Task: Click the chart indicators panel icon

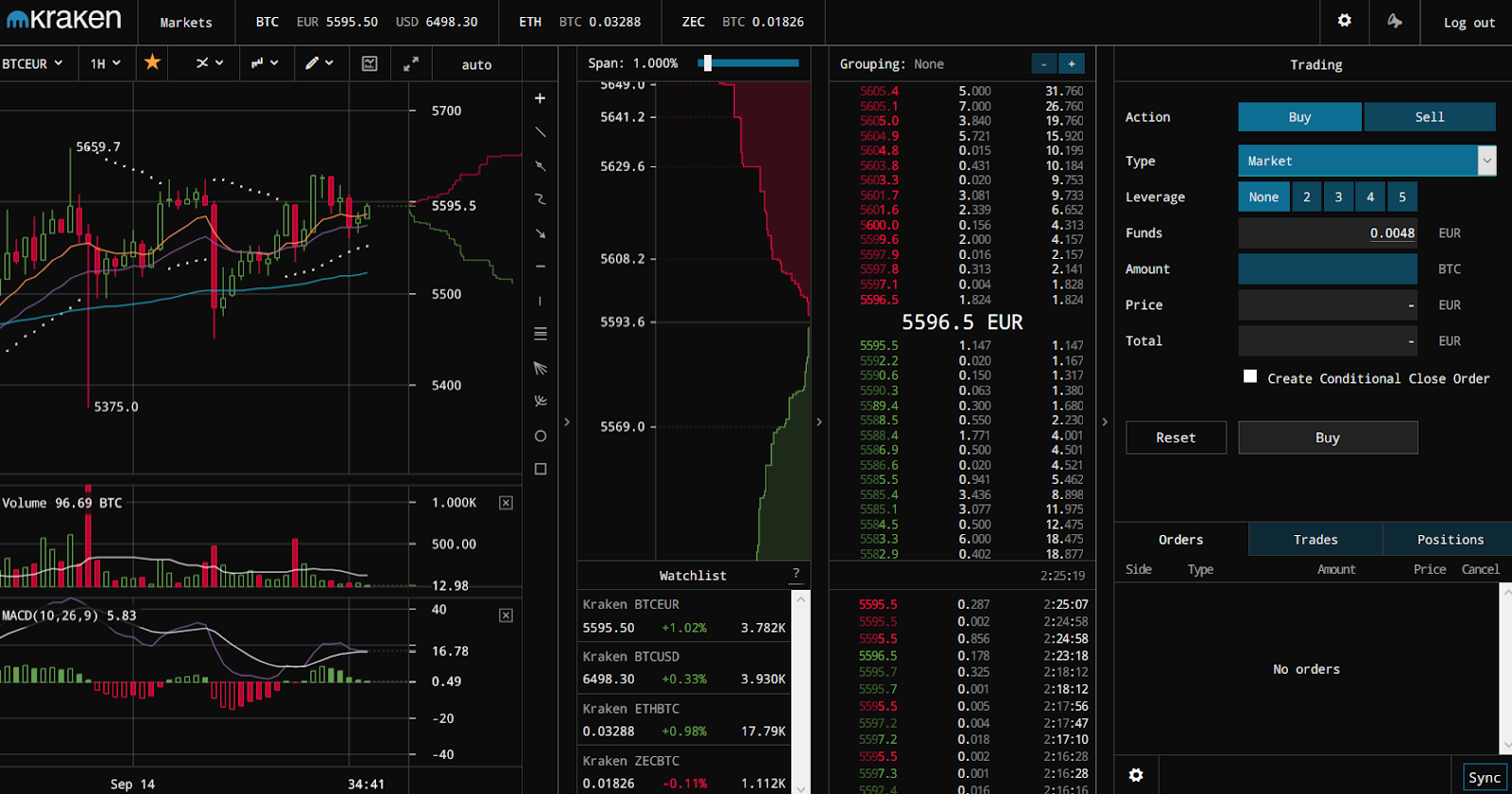Action: tap(369, 63)
